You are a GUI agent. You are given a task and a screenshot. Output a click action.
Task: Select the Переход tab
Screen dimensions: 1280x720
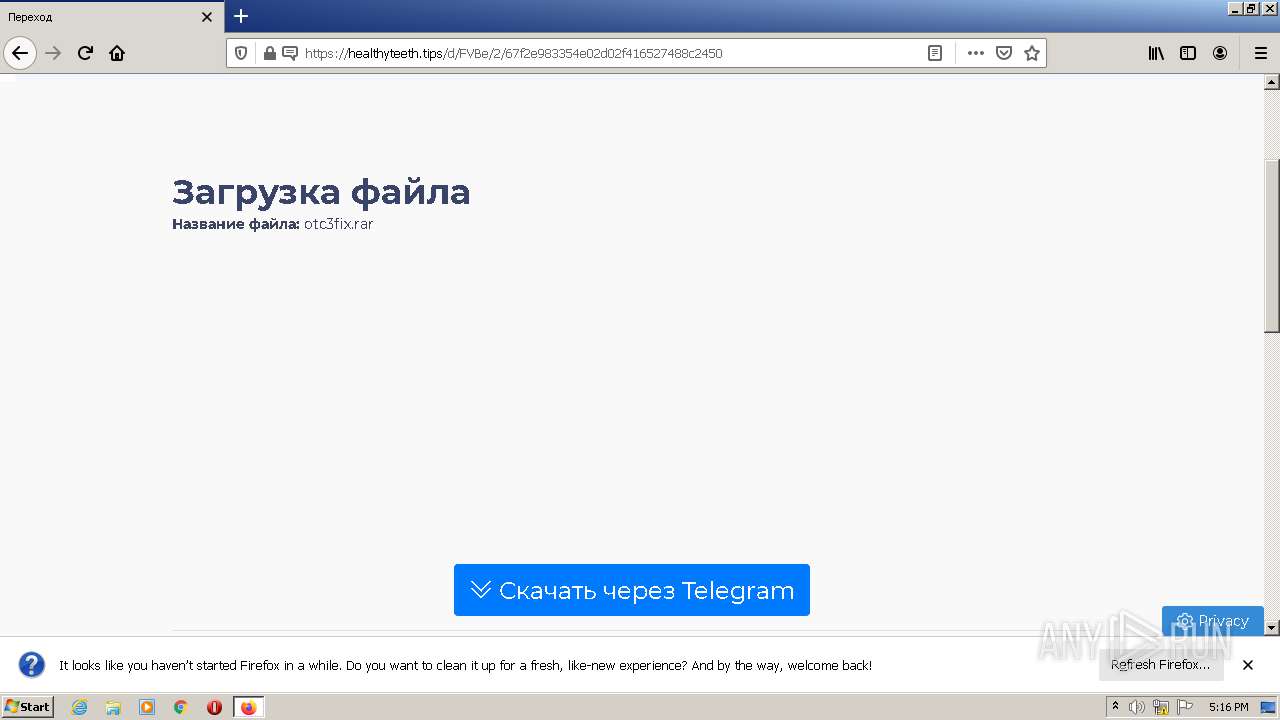[111, 17]
